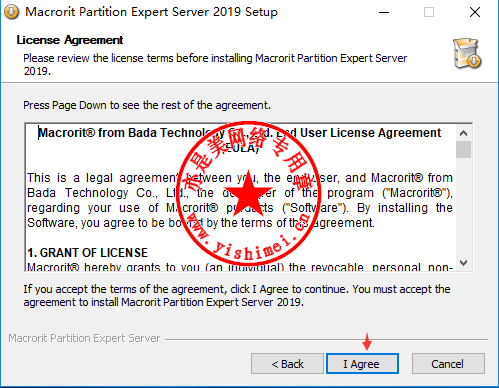
Task: Click the installer box icon in the header
Action: (467, 53)
